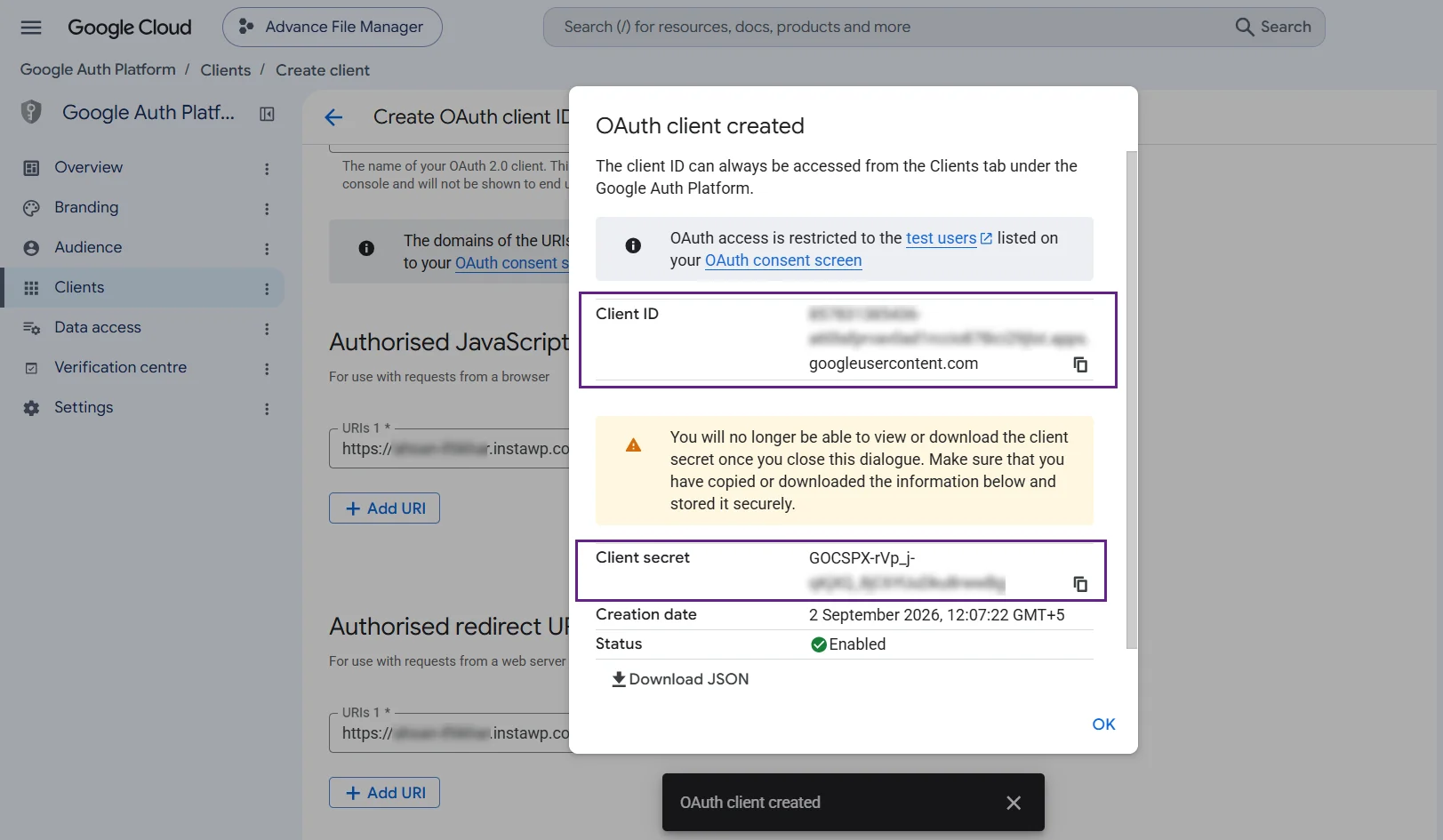Expand the Clients item three-dot menu
Viewport: 1443px width, 840px height.
pos(267,289)
